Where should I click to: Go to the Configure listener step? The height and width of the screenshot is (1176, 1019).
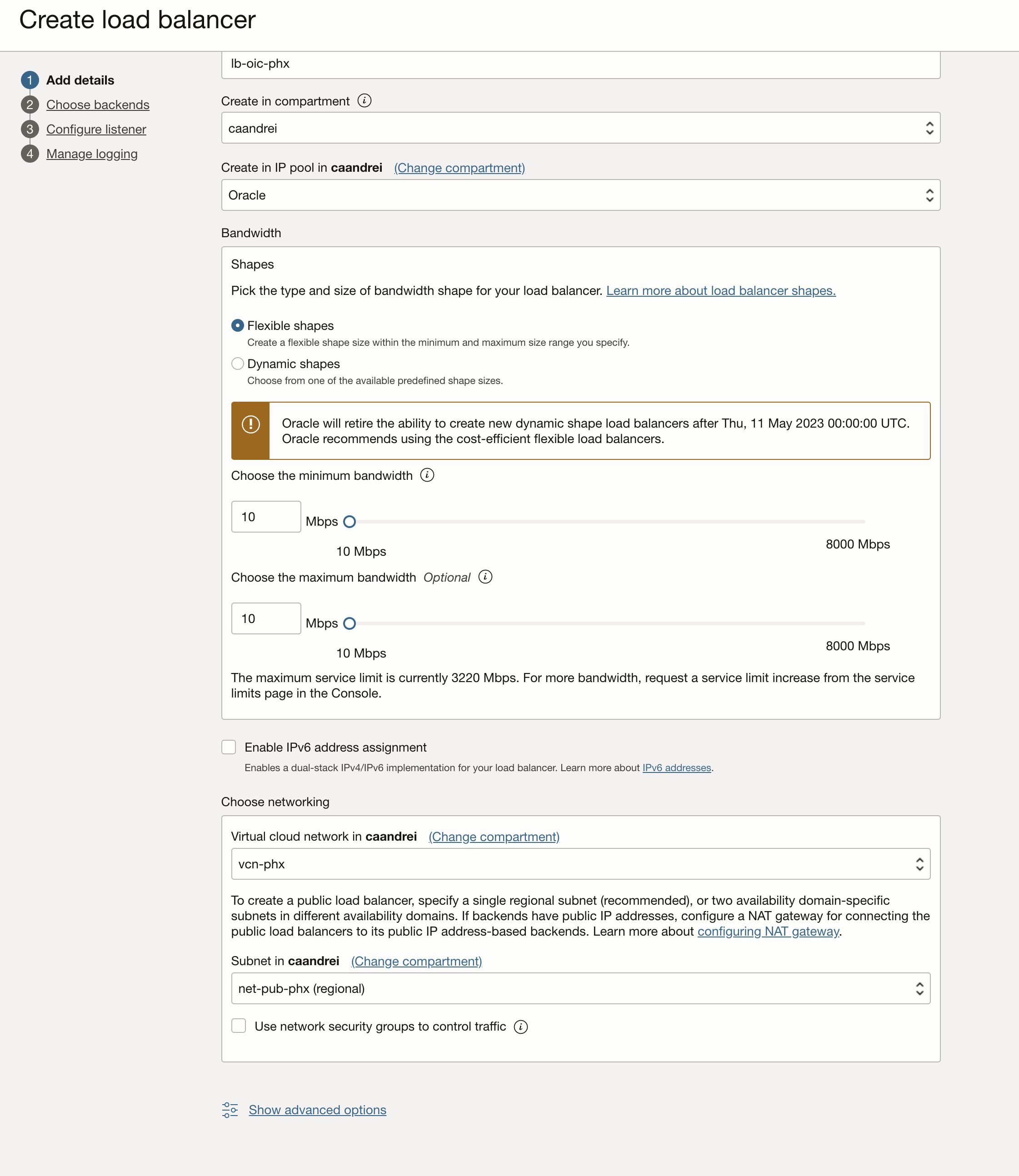[x=96, y=129]
